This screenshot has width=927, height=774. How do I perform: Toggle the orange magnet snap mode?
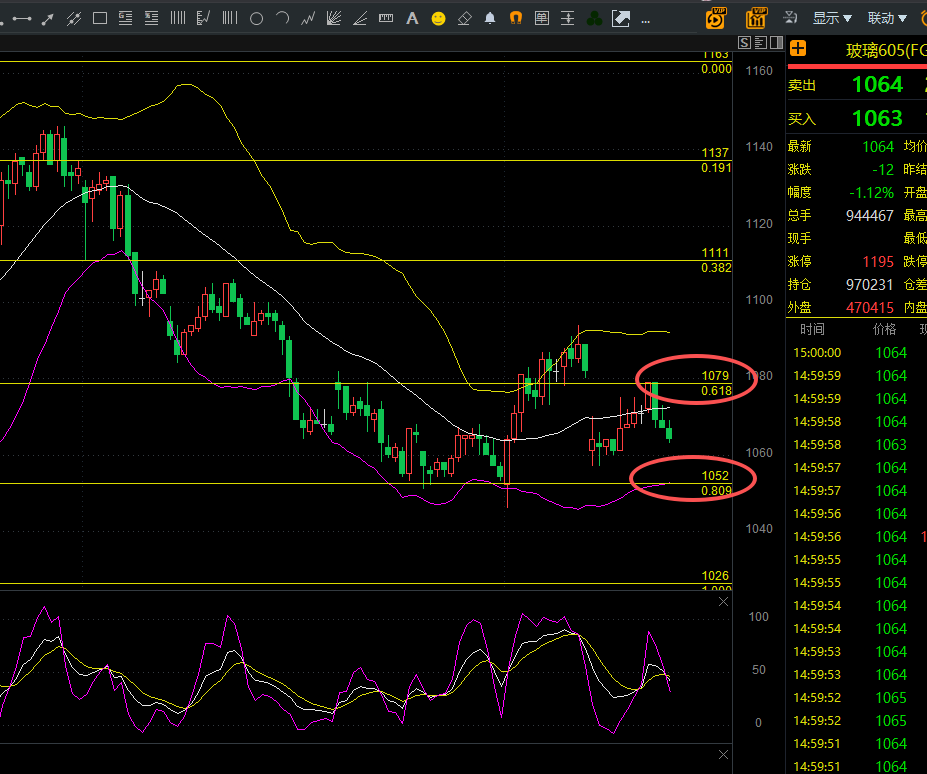coord(516,18)
